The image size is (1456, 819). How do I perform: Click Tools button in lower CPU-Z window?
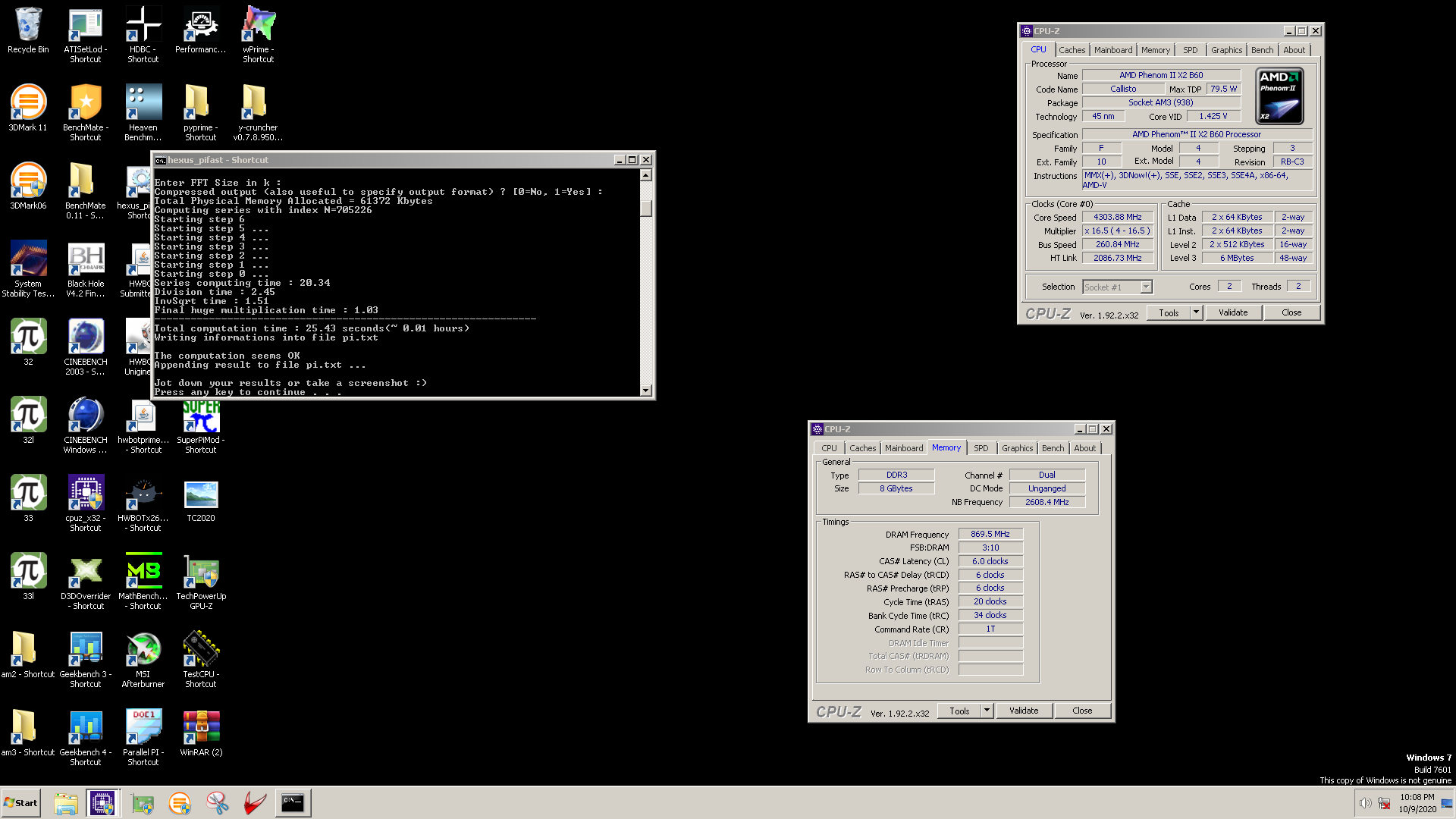[x=959, y=711]
